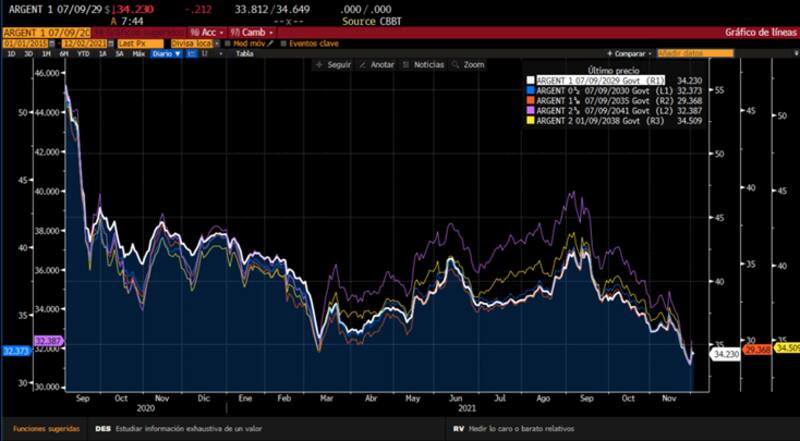Enable the Eventos clave checkbox
Screen dimensions: 800x441
pos(283,43)
